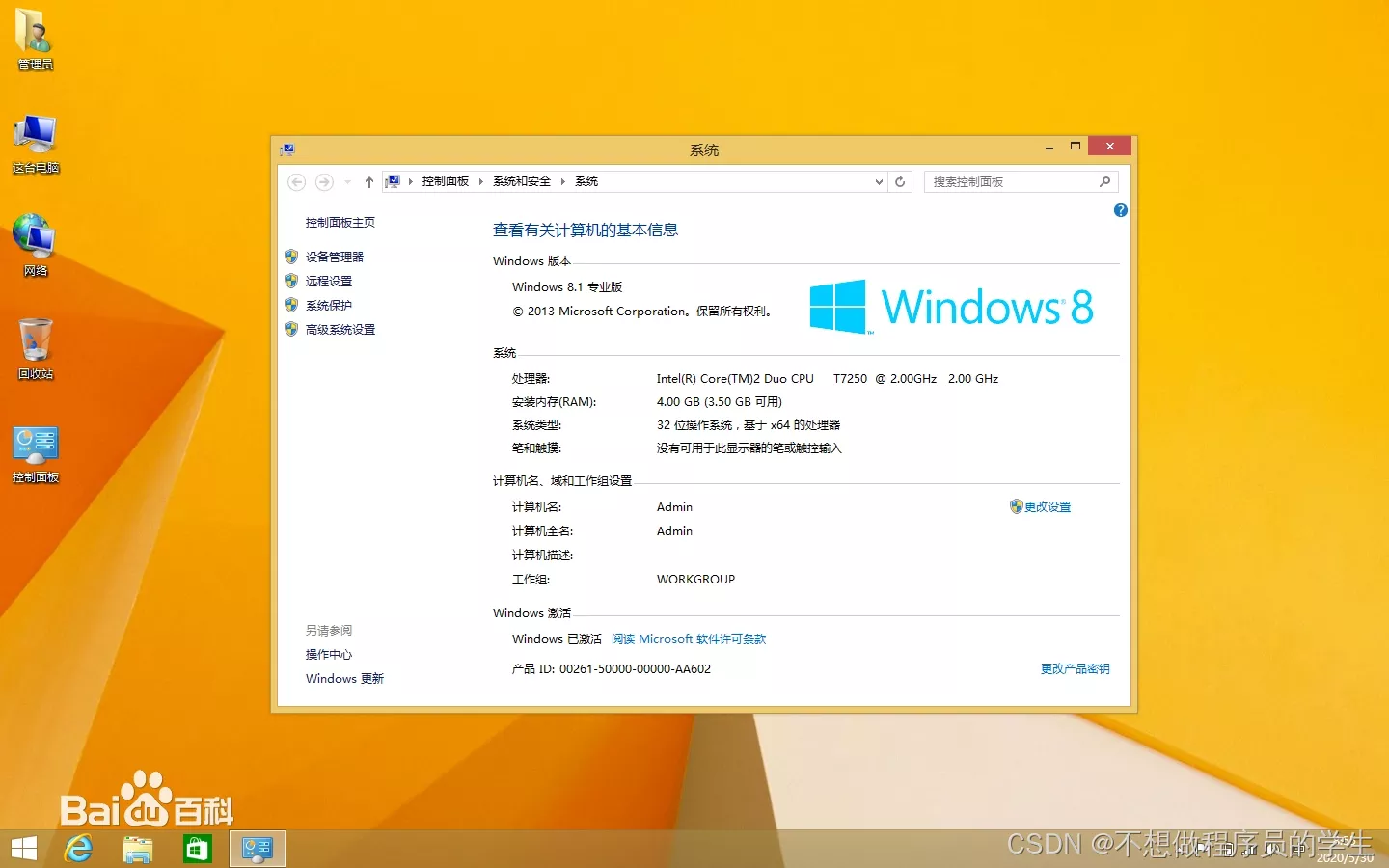Refresh the control panel page
Screen dimensions: 1389x868
900,181
